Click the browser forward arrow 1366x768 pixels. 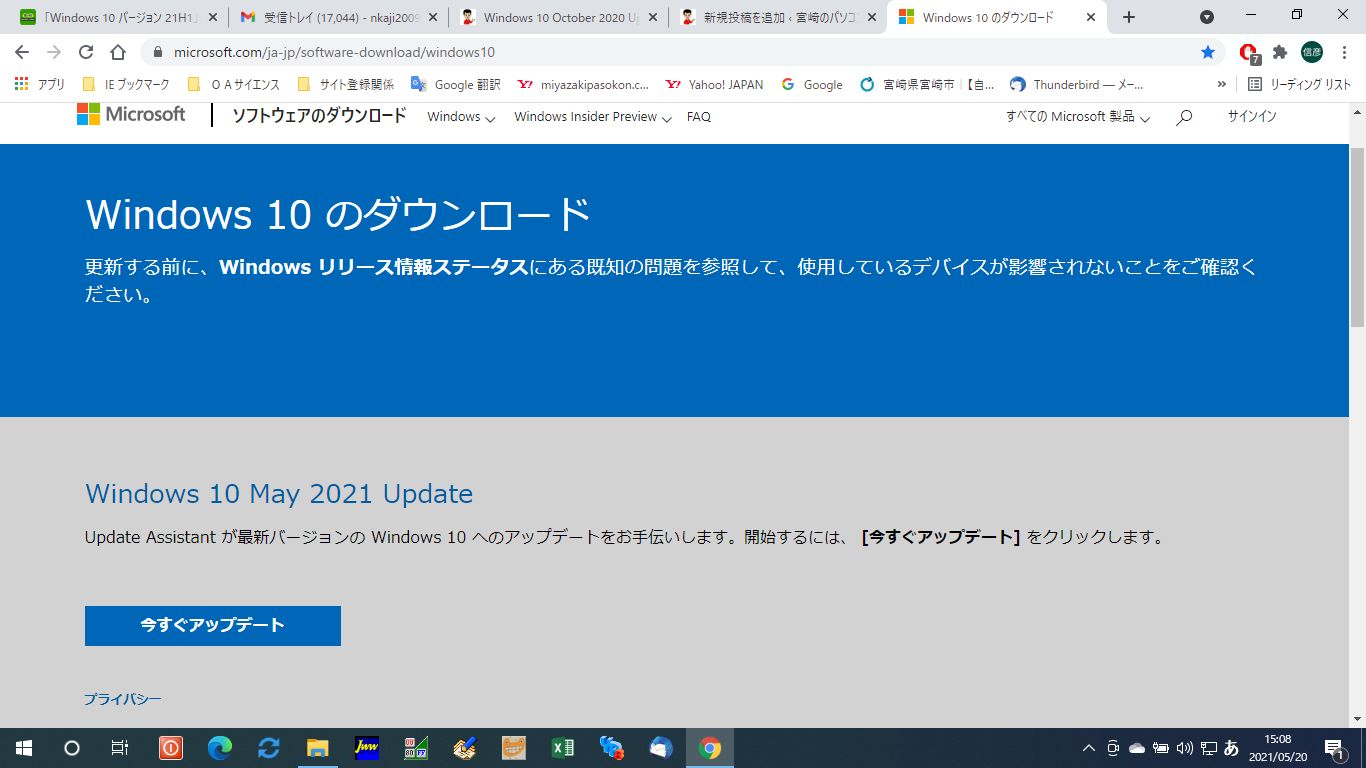tap(54, 52)
